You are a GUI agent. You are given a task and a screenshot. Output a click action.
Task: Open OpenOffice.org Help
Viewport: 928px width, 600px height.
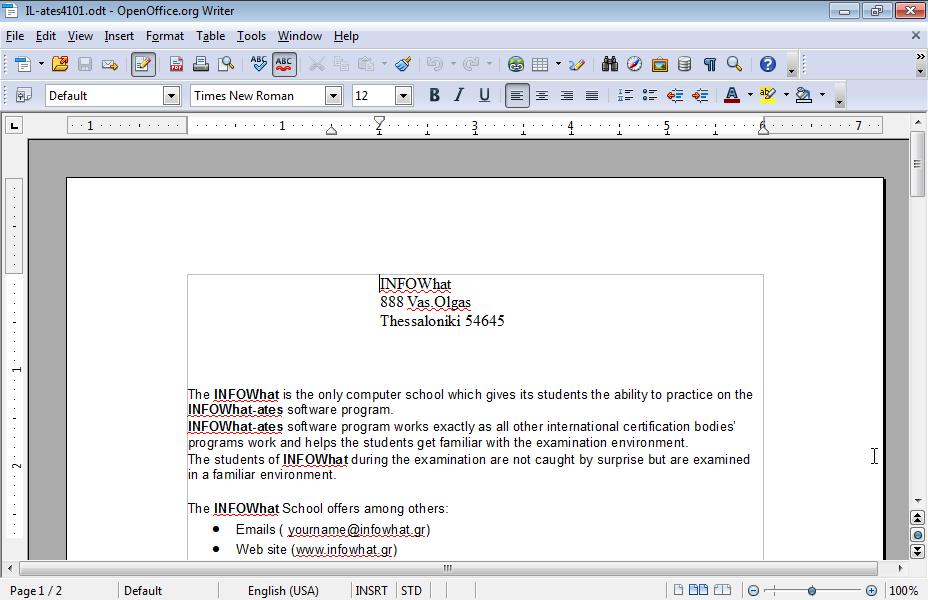point(768,64)
